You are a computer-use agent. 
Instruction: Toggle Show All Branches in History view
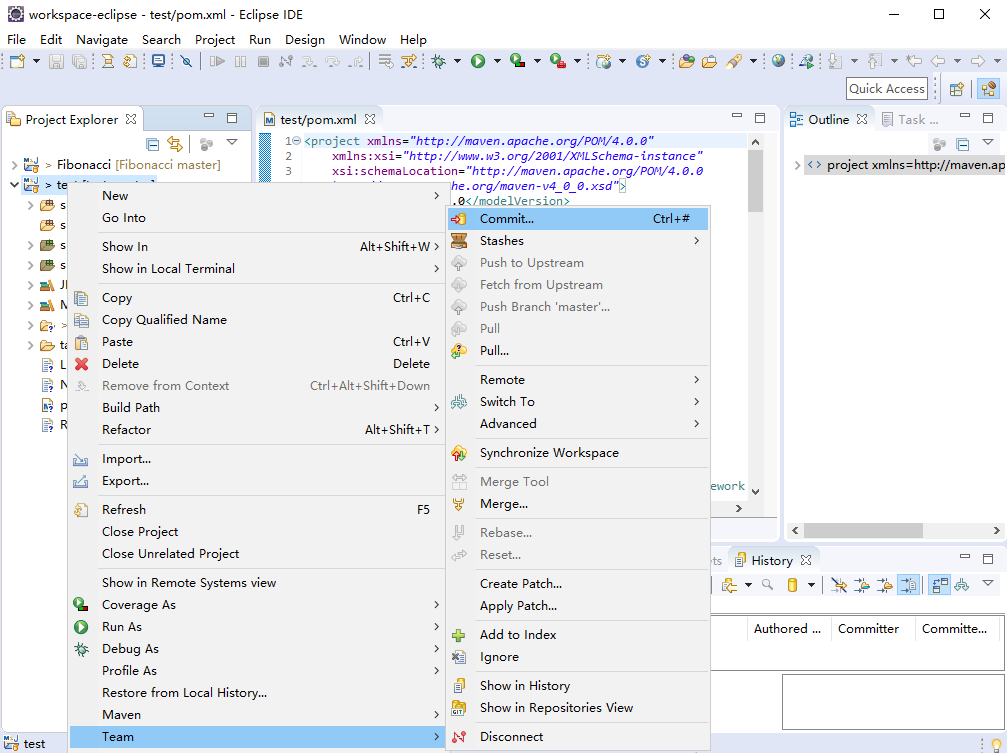(x=961, y=585)
